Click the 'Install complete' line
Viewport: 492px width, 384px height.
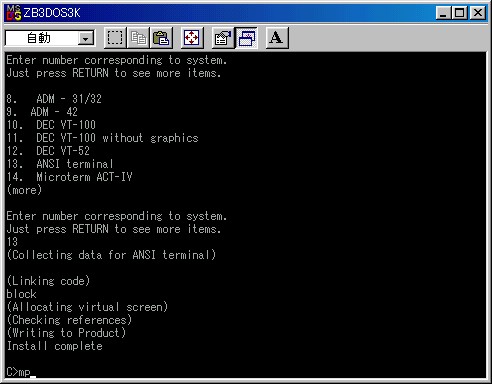[x=55, y=346]
